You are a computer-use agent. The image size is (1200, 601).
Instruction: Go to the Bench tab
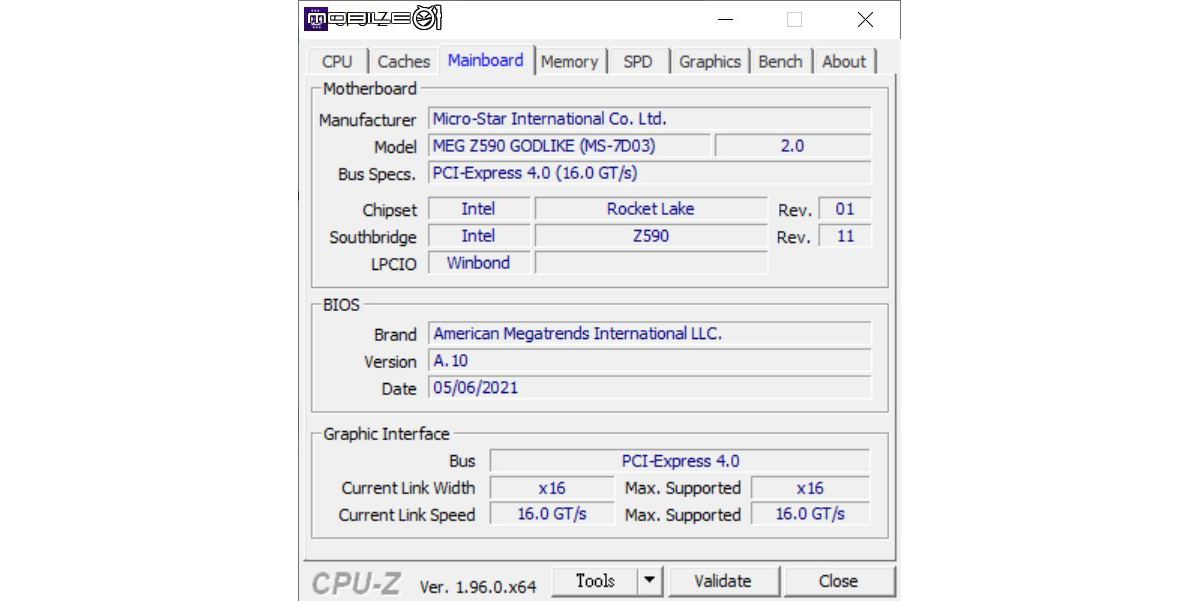pyautogui.click(x=780, y=61)
